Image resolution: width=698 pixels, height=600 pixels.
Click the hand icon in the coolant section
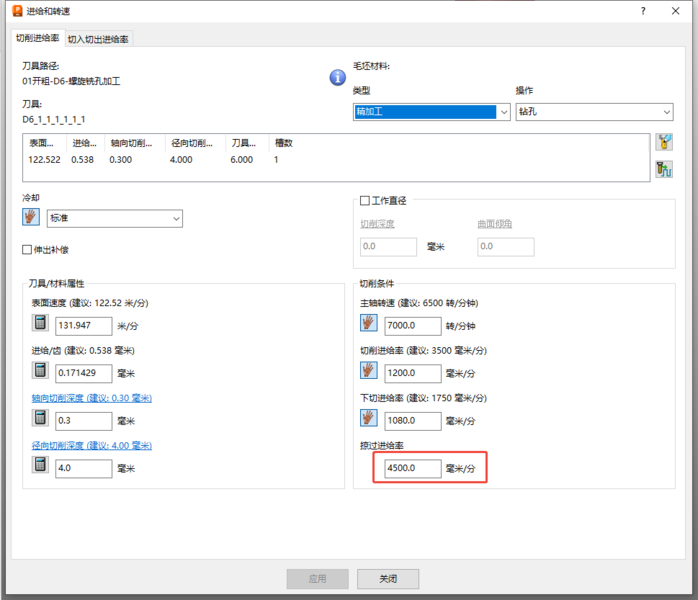pos(31,218)
